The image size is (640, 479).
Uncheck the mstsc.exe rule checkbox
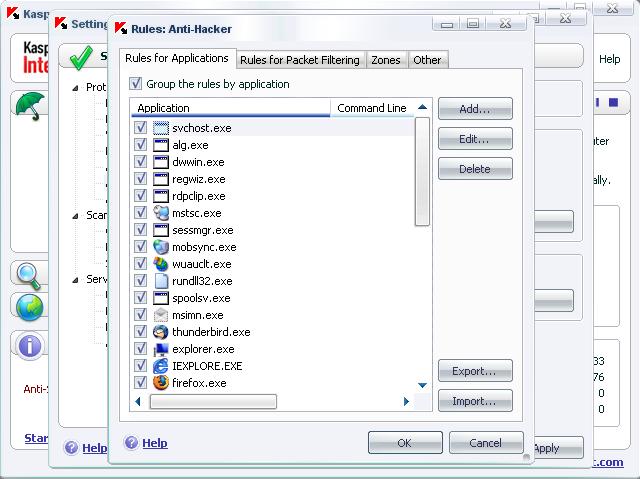(140, 213)
